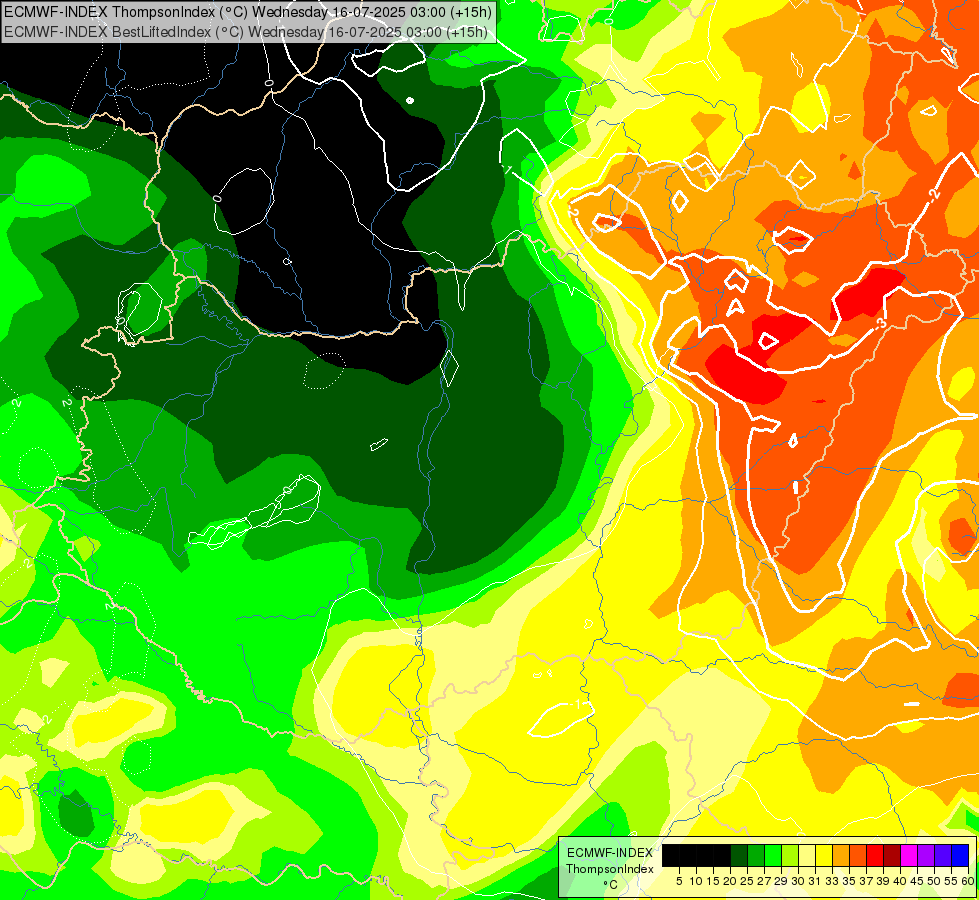Viewport: 979px width, 900px height.
Task: Pick the bright green 27–29 legend swatch
Action: click(x=773, y=855)
